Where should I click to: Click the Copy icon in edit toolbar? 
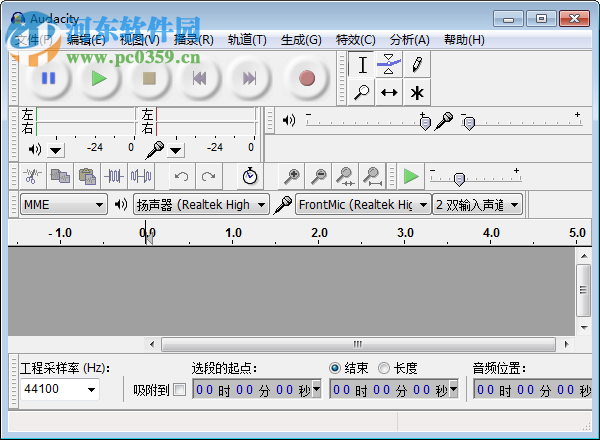coord(60,176)
